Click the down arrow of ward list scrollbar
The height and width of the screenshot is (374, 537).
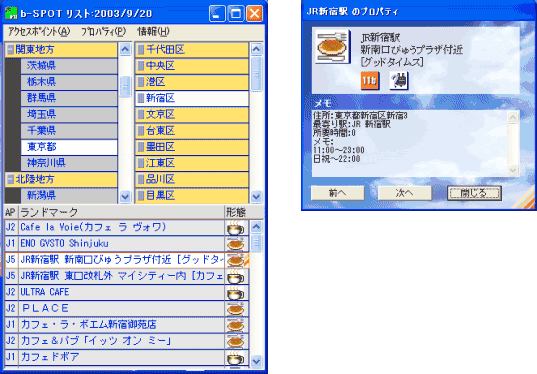click(x=256, y=197)
